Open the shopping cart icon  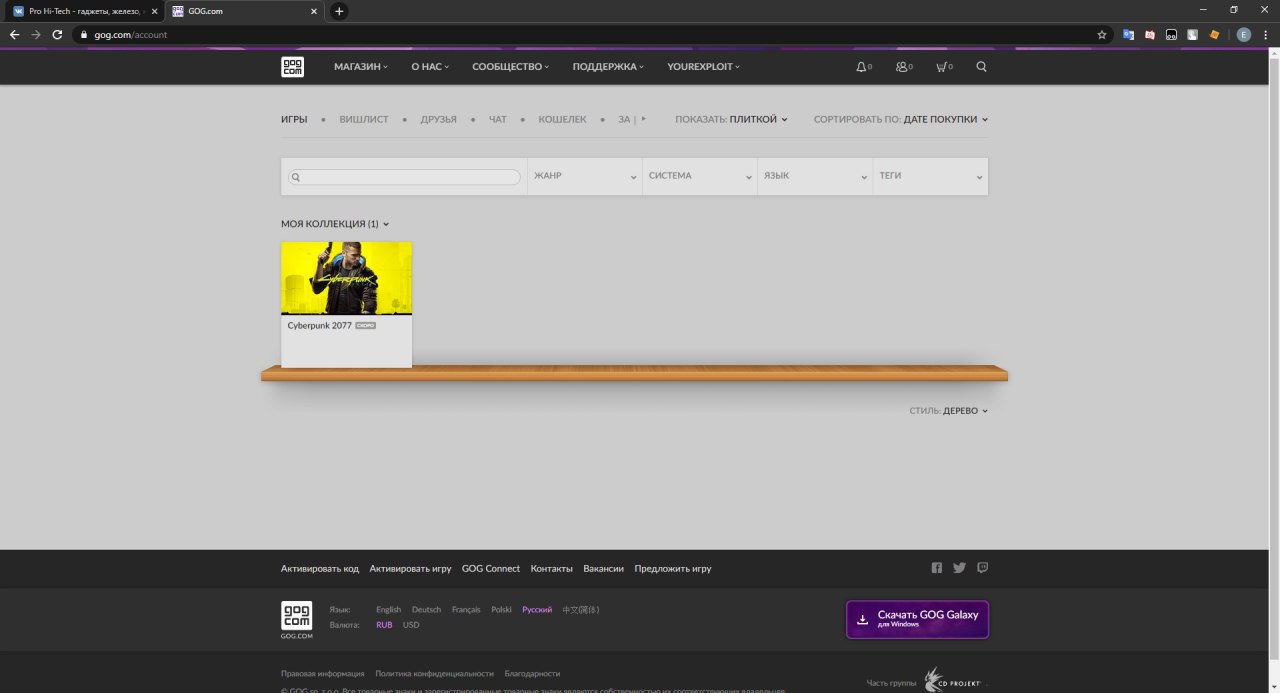940,67
